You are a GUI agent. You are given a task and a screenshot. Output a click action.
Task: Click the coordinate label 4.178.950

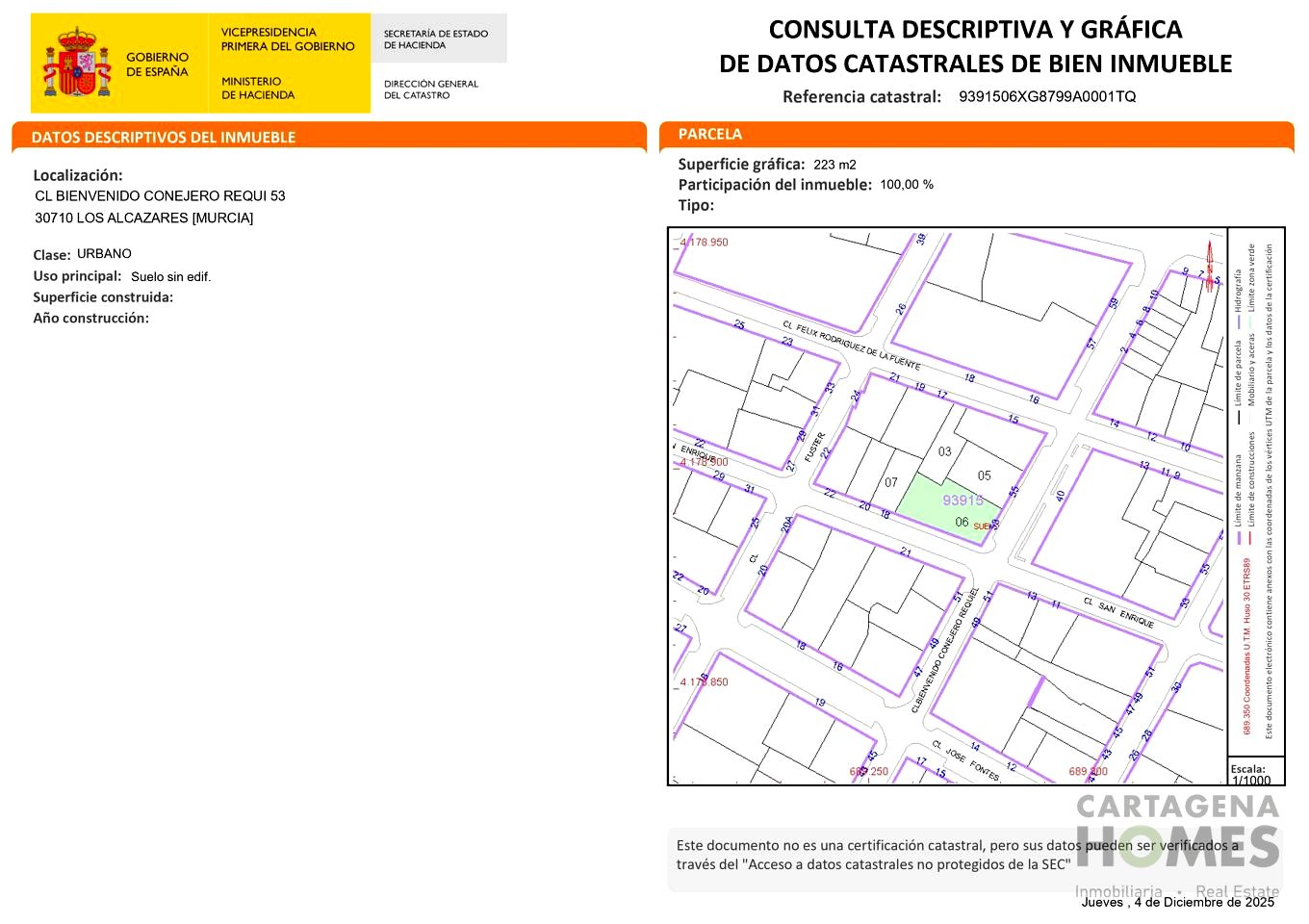tap(703, 242)
